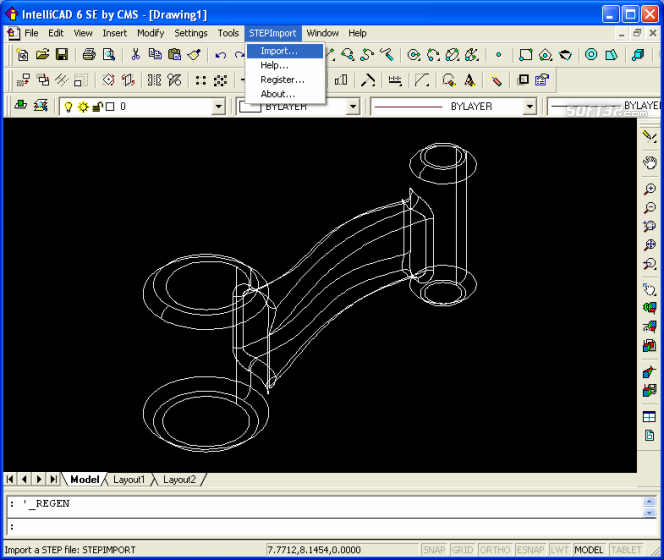The width and height of the screenshot is (664, 560).
Task: Click the Paste clipboard icon
Action: (174, 55)
